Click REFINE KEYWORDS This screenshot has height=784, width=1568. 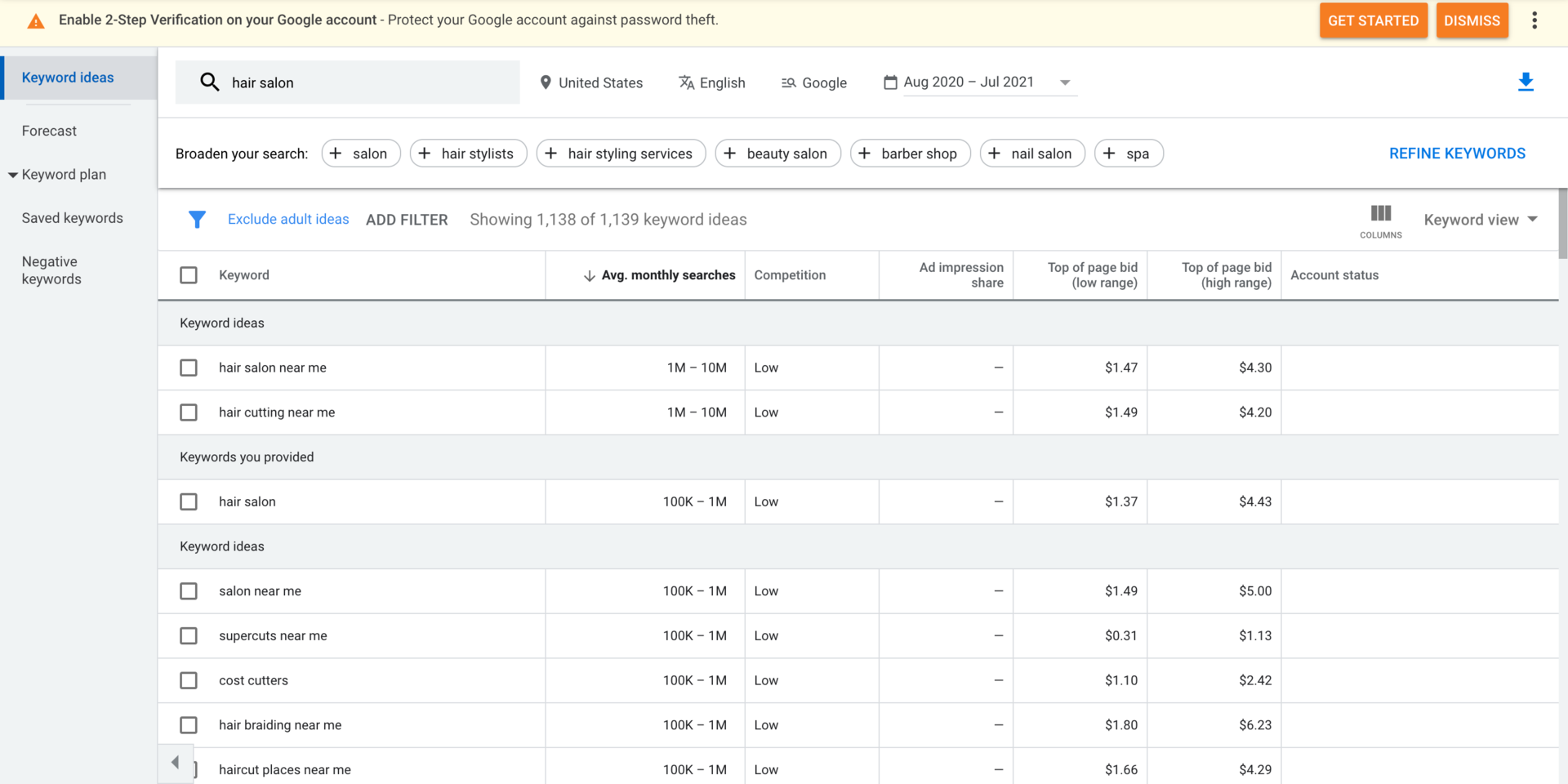click(x=1457, y=153)
